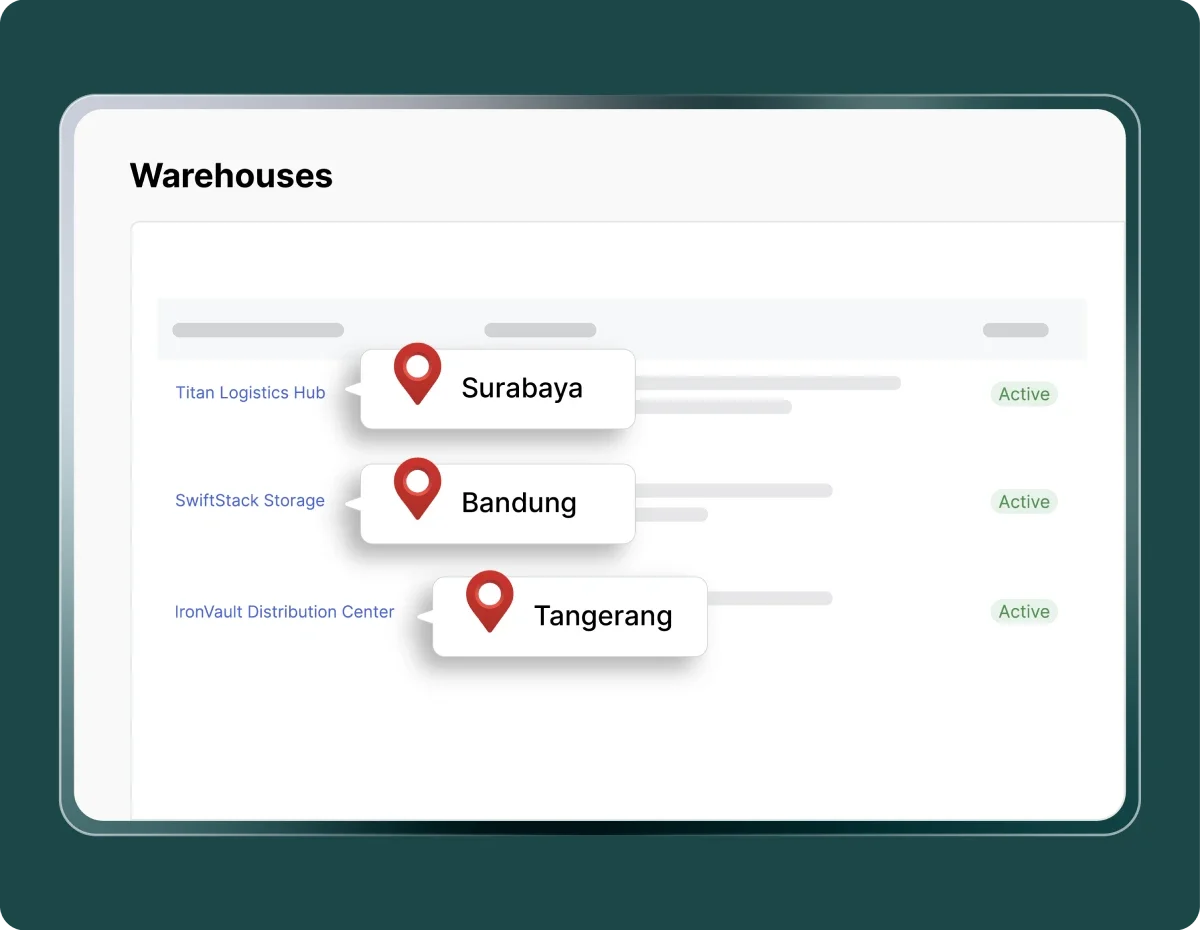Click Active status in the IronVault row
1200x930 pixels.
[x=1023, y=612]
